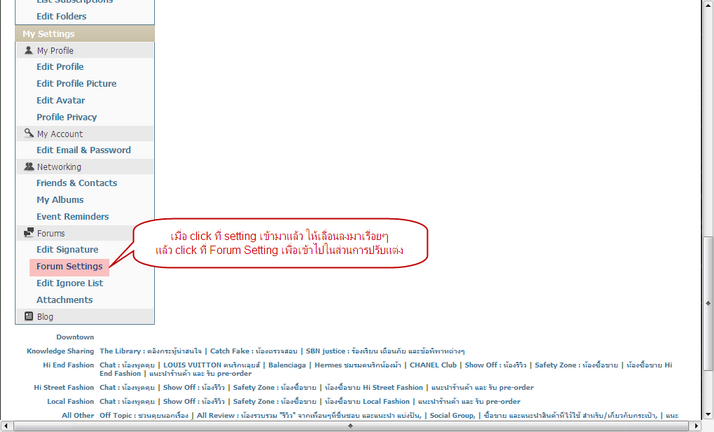This screenshot has width=714, height=432.
Task: Select Edit Avatar link
Action: tap(60, 100)
